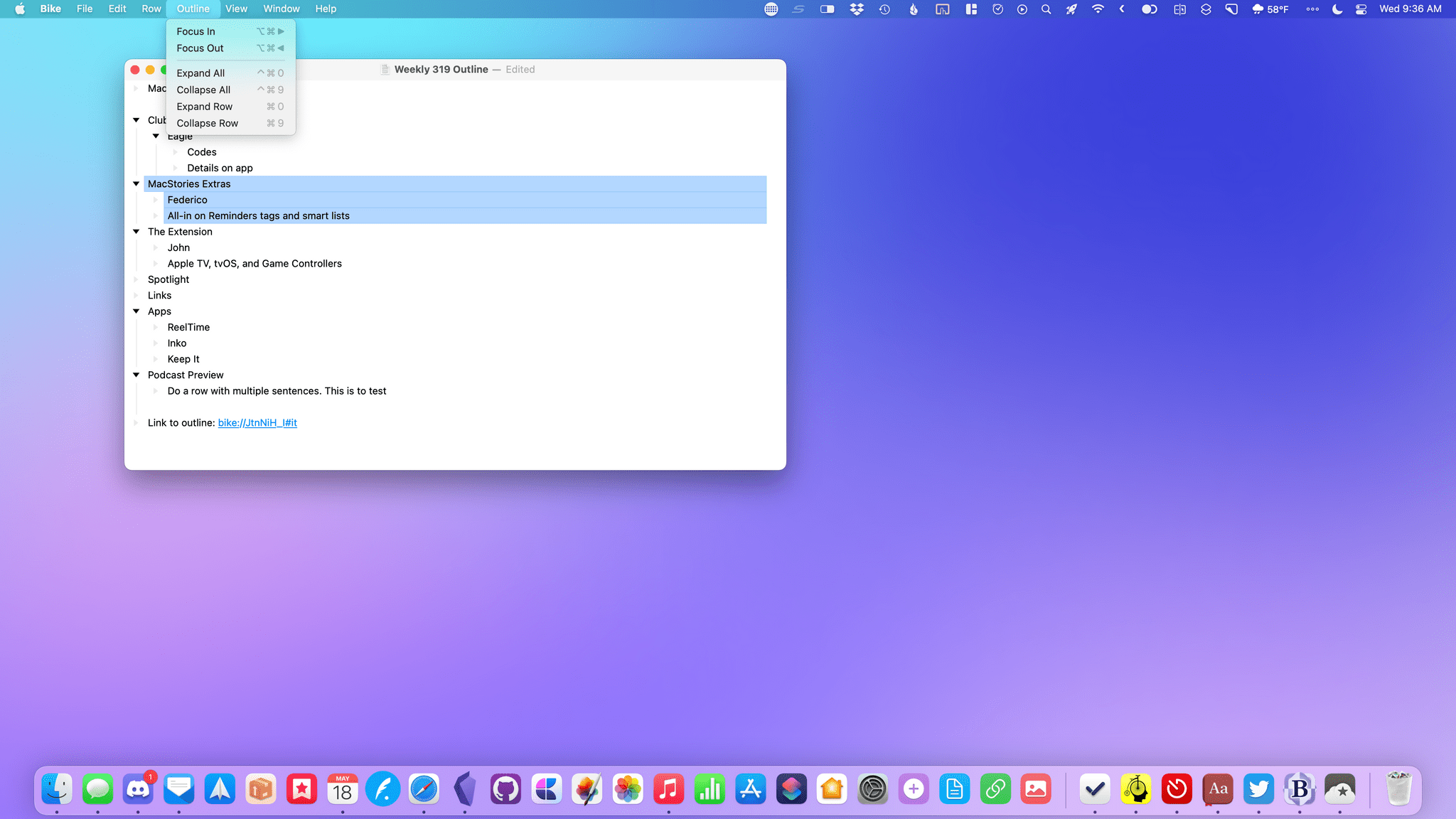Image resolution: width=1456 pixels, height=819 pixels.
Task: Click the Keep It row text
Action: [x=183, y=359]
